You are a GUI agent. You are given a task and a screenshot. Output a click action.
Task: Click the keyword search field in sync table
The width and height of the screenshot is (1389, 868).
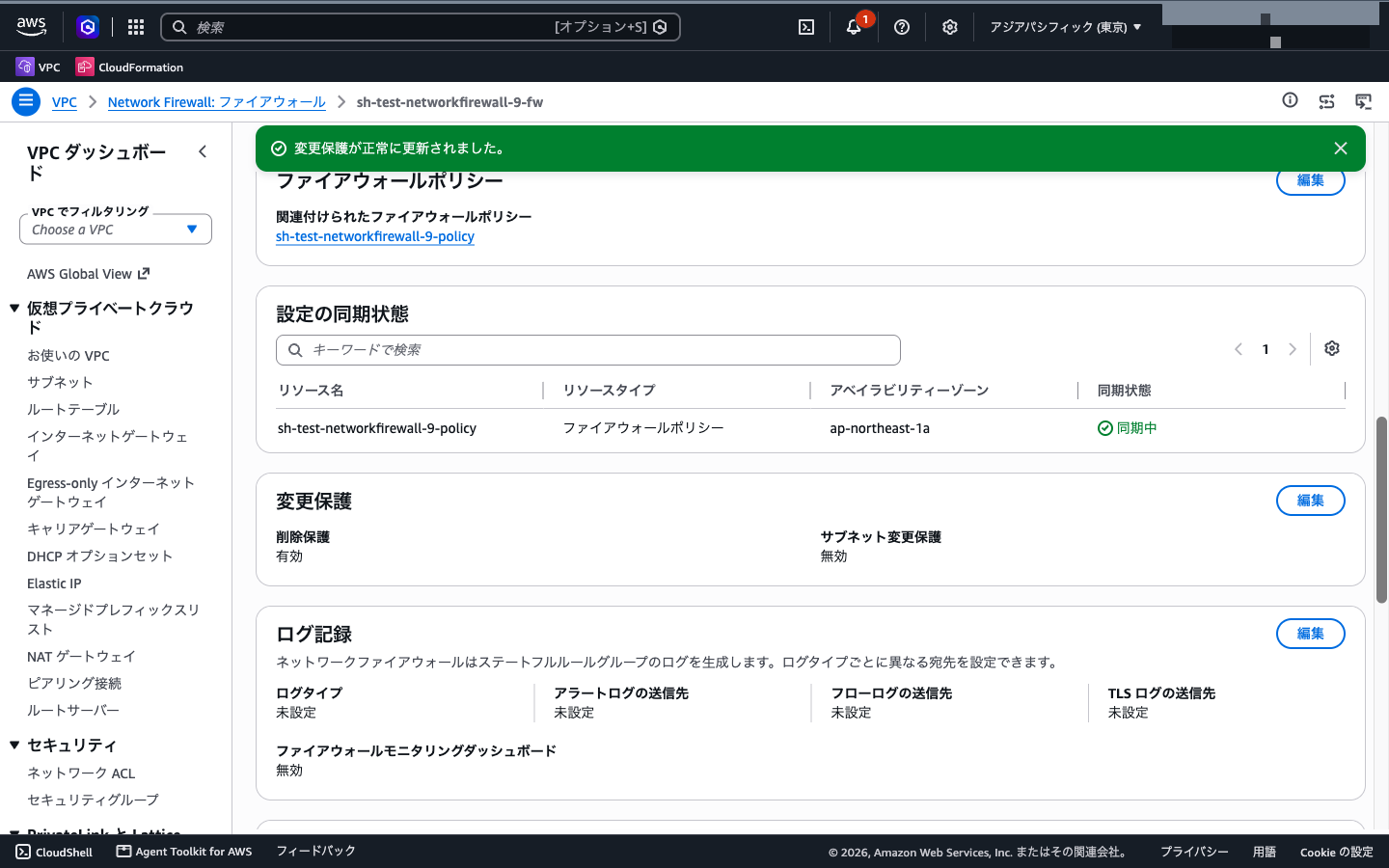[x=588, y=350]
